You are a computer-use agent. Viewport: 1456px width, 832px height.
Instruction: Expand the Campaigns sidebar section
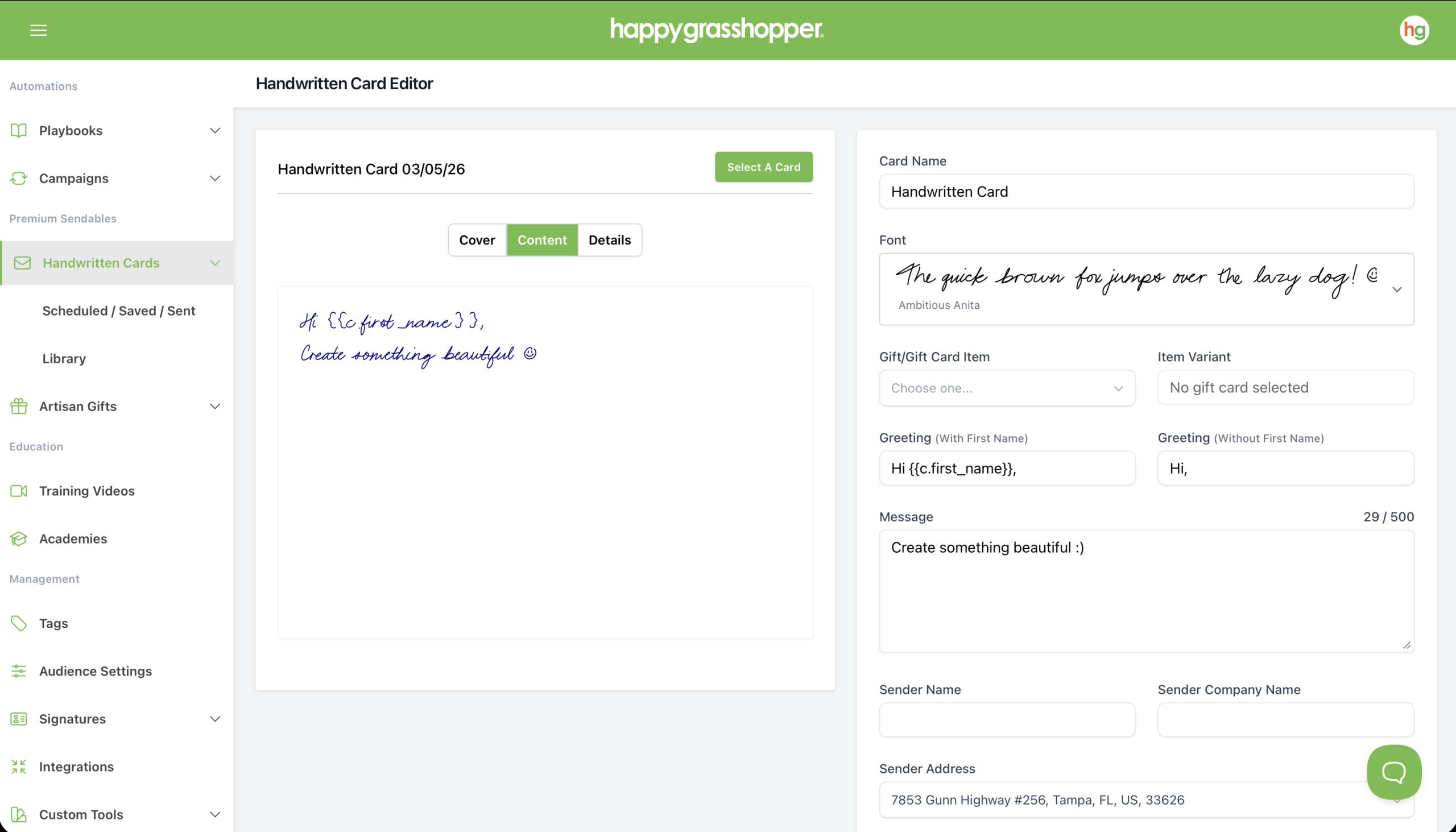pyautogui.click(x=215, y=179)
